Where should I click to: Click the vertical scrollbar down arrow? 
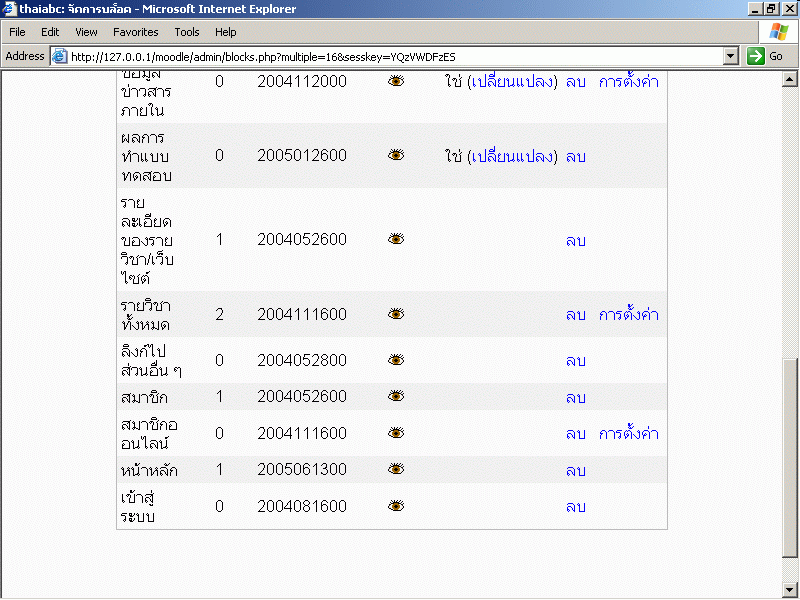pos(789,589)
